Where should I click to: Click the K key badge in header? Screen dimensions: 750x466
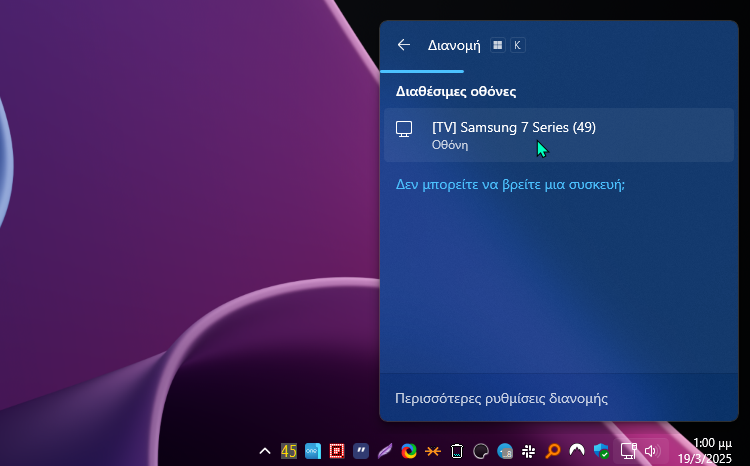(518, 45)
